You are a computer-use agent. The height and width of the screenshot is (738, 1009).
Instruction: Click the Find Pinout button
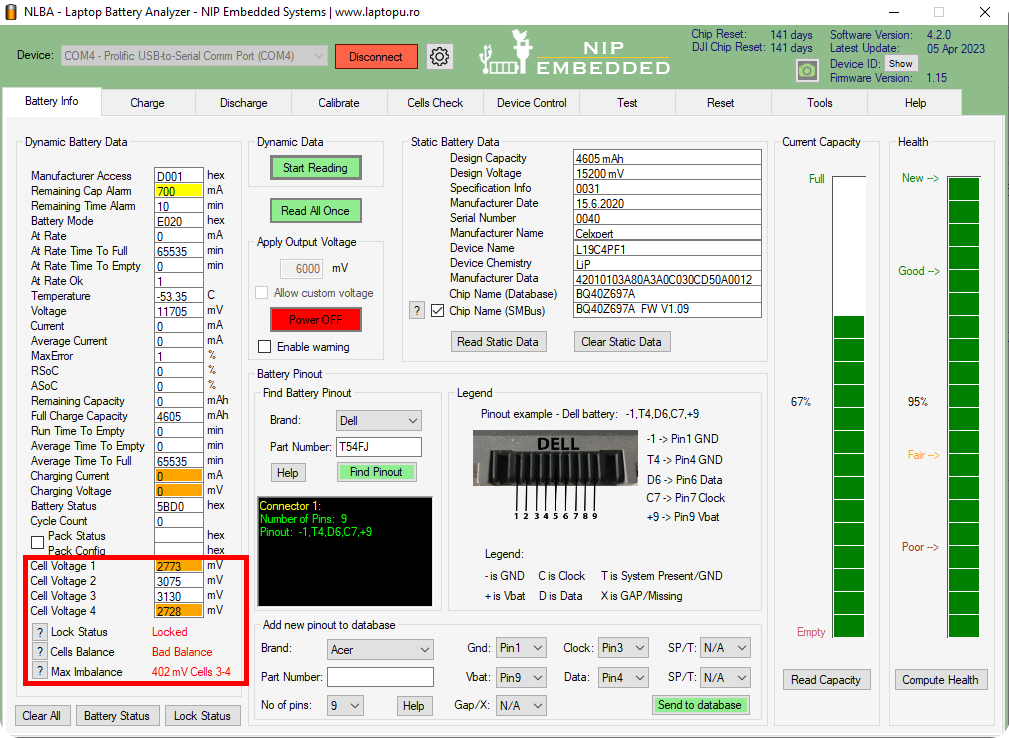376,472
